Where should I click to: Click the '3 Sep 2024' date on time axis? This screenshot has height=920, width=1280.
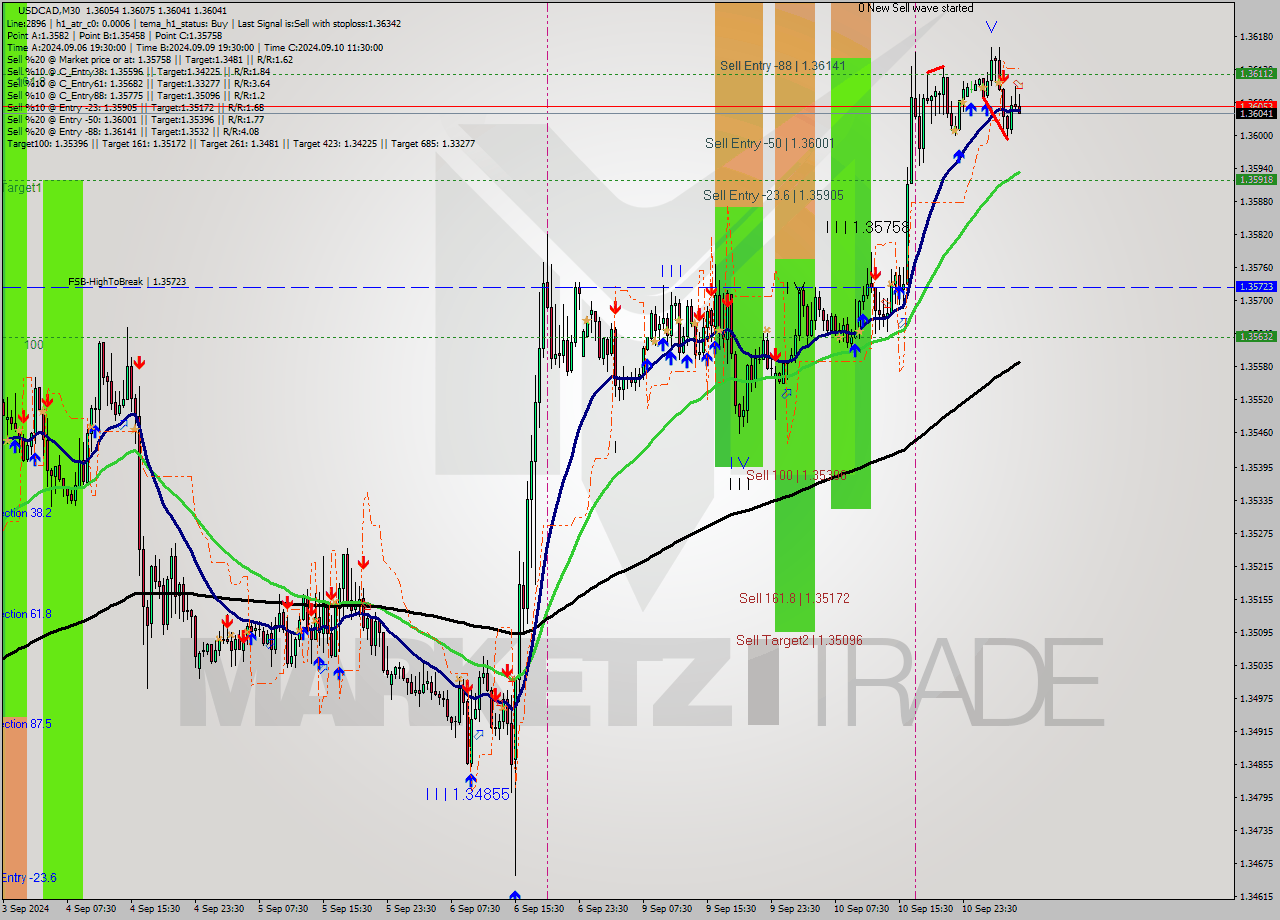coord(26,909)
